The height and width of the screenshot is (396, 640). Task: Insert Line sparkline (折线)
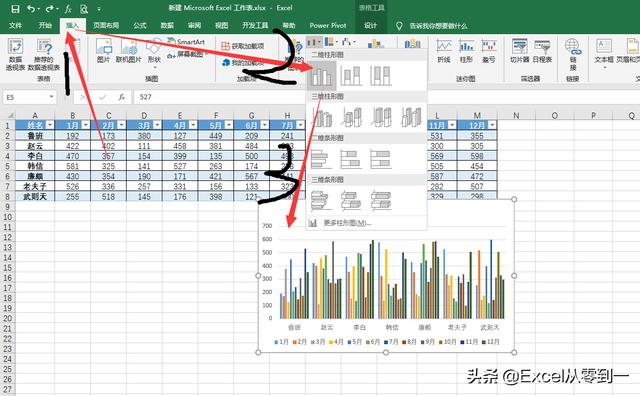point(444,51)
